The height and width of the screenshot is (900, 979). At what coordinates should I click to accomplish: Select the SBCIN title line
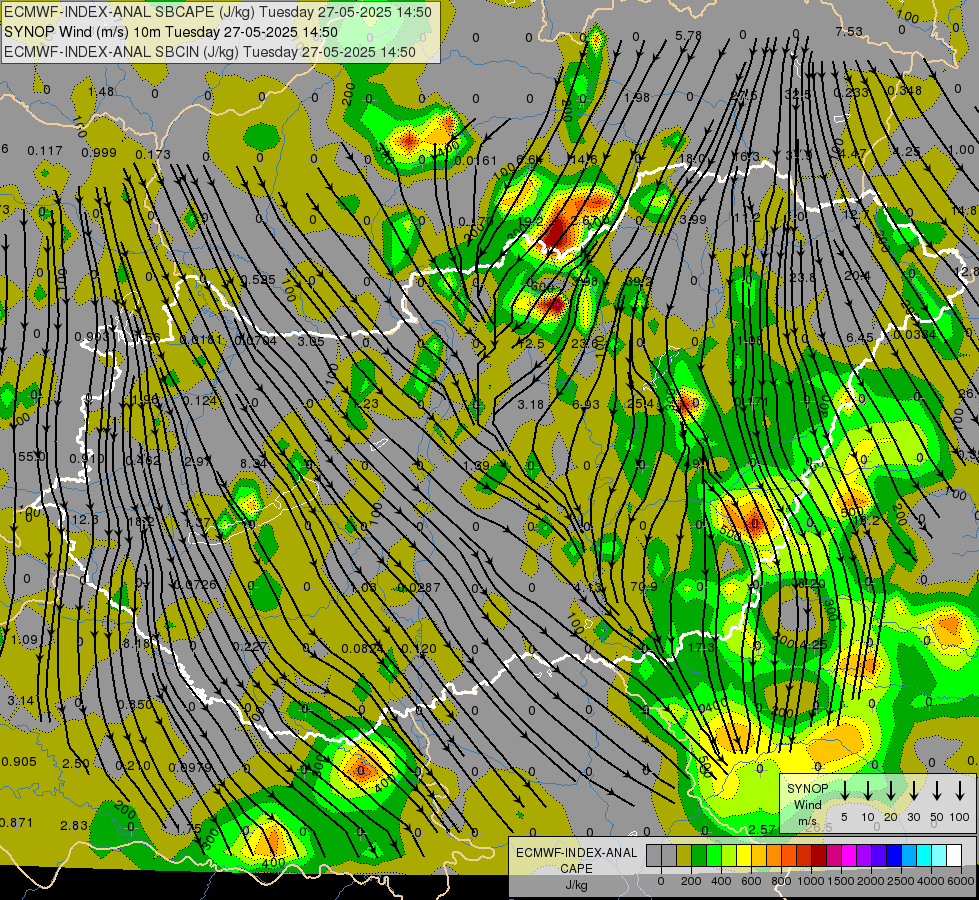click(210, 52)
